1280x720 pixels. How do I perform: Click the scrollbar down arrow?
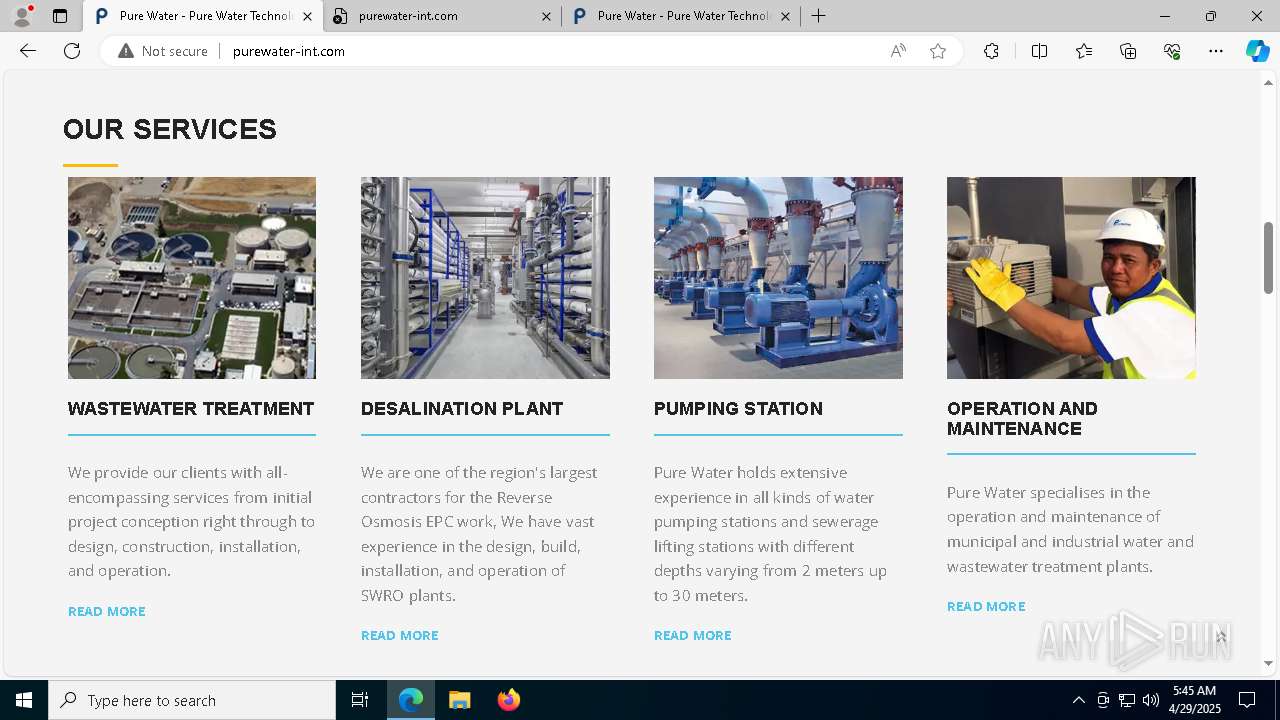(x=1269, y=663)
